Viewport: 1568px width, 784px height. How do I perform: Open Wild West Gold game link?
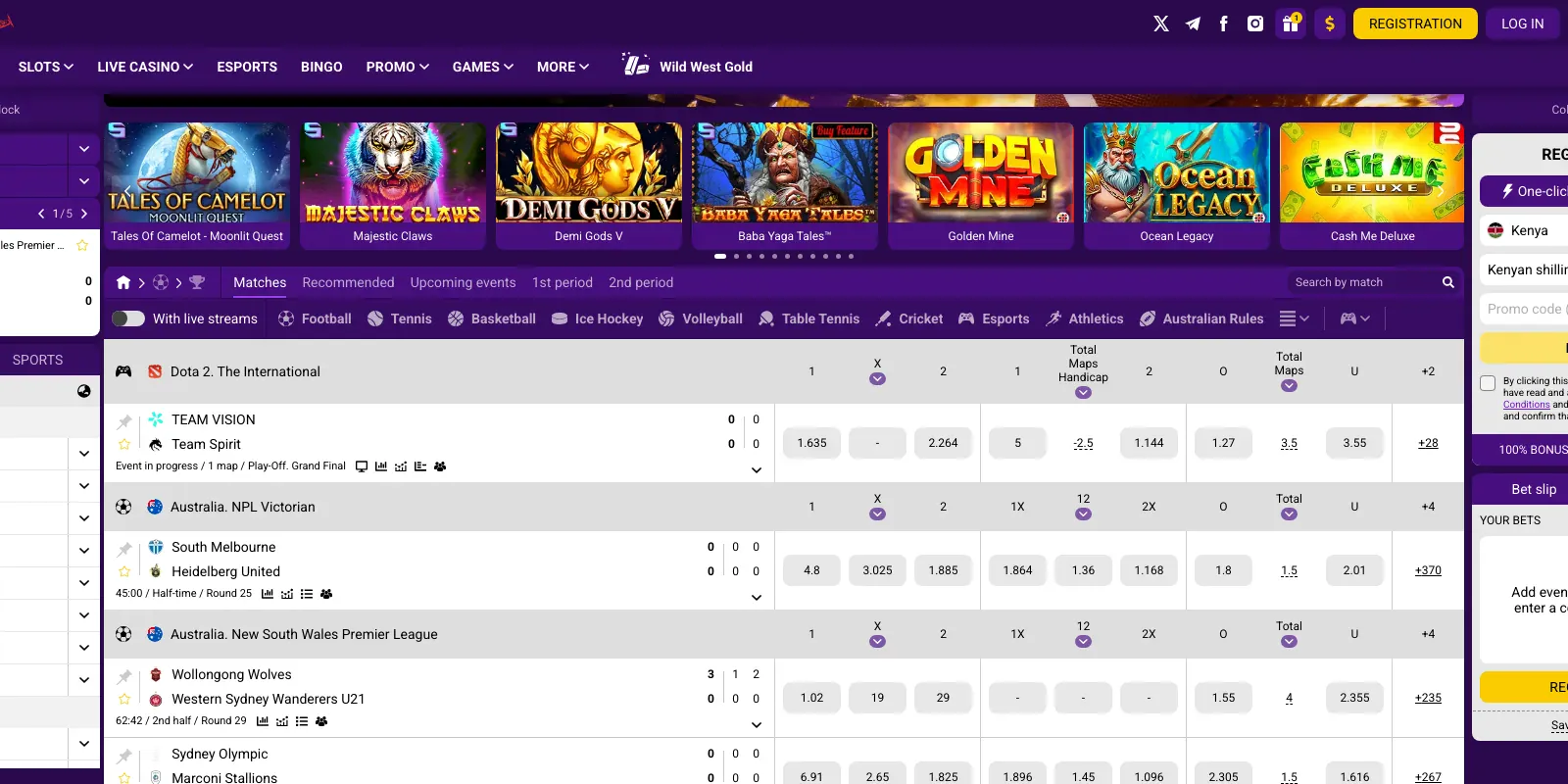(x=687, y=66)
